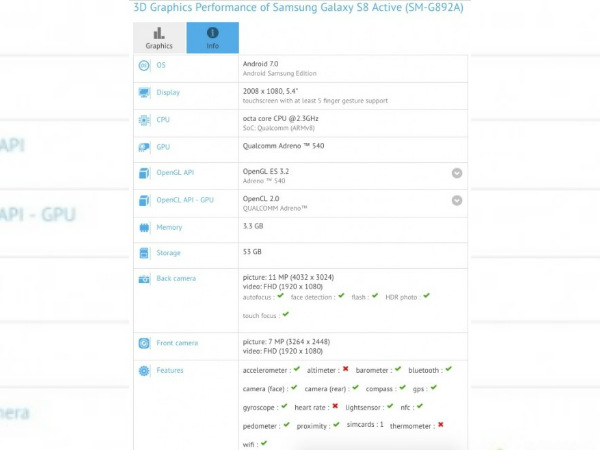Click the OS label
The width and height of the screenshot is (600, 450).
tap(161, 65)
